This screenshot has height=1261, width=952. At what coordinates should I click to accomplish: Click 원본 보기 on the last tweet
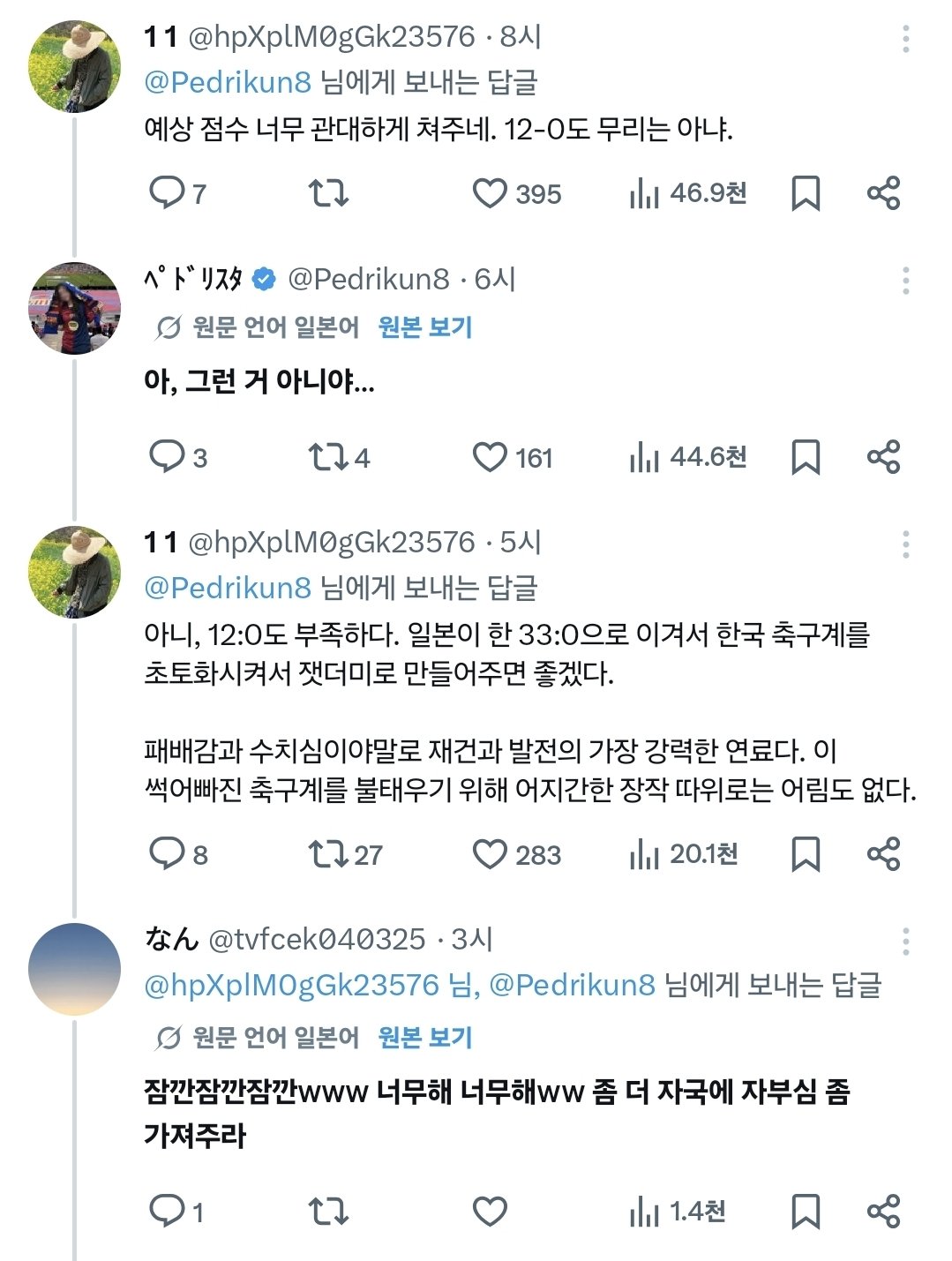(425, 1037)
